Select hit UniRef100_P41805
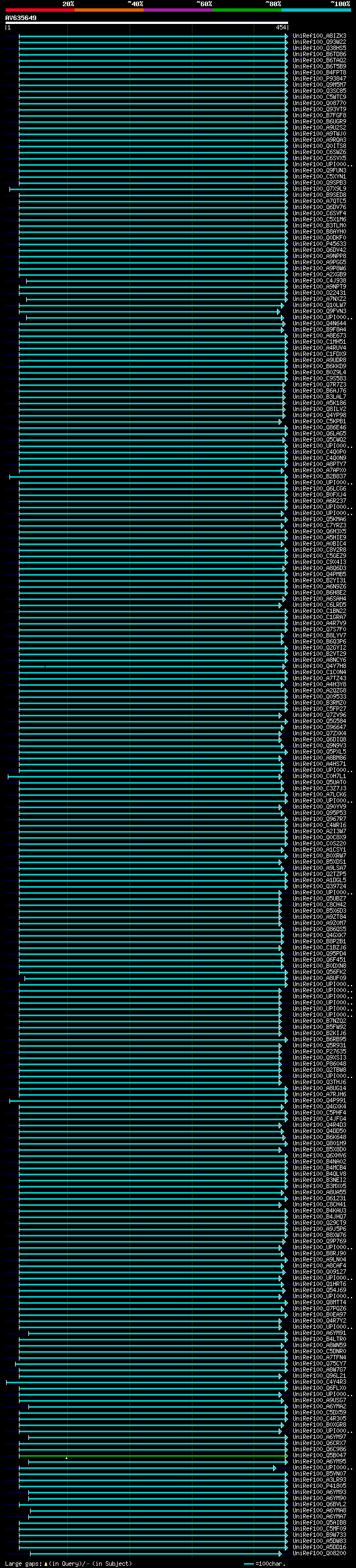Viewport: 356px width, 1568px height. tap(319, 1485)
